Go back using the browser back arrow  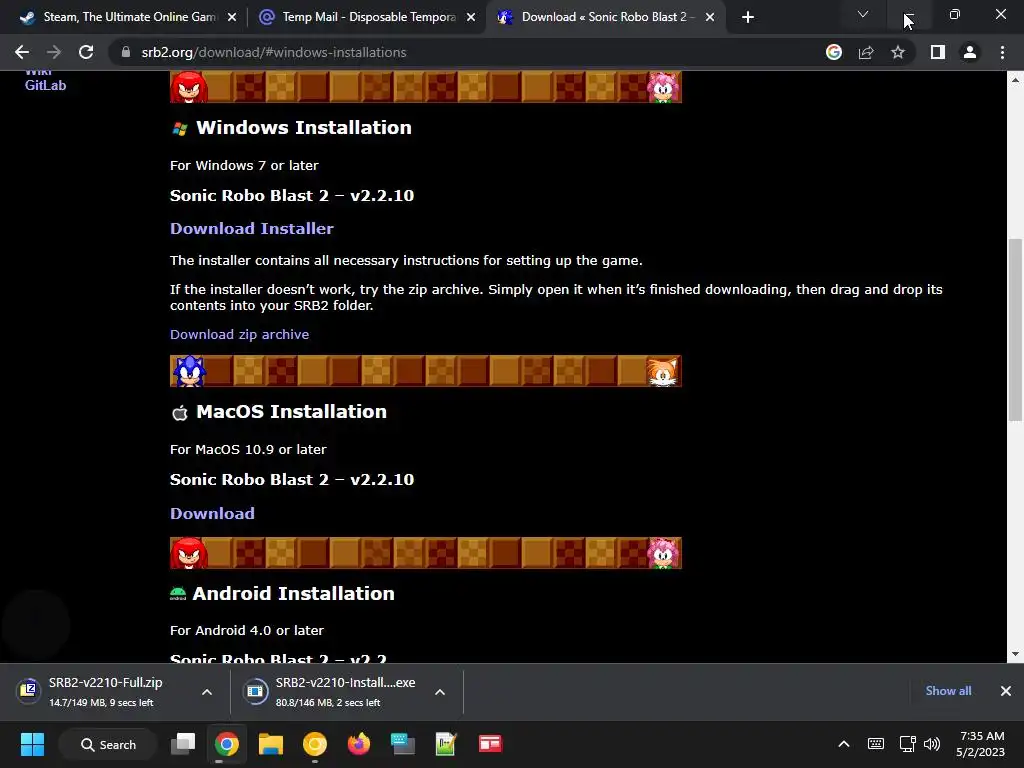point(22,52)
